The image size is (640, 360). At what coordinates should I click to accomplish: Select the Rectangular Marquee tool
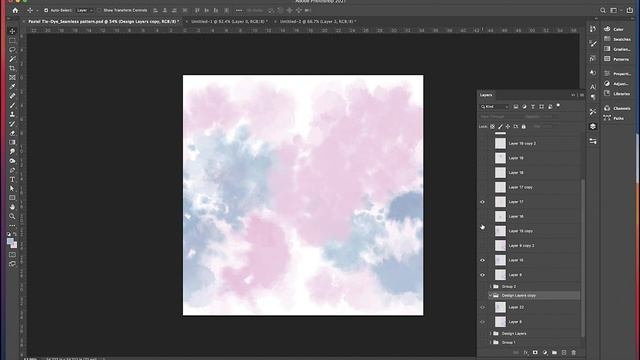click(x=12, y=41)
